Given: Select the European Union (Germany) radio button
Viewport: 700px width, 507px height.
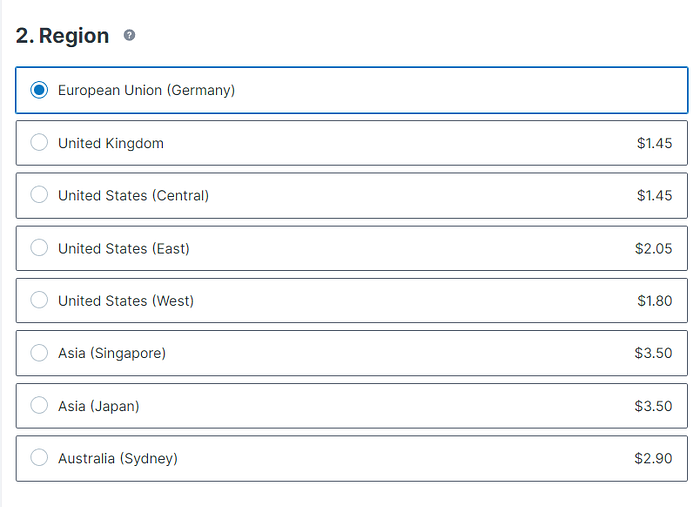Looking at the screenshot, I should point(39,90).
